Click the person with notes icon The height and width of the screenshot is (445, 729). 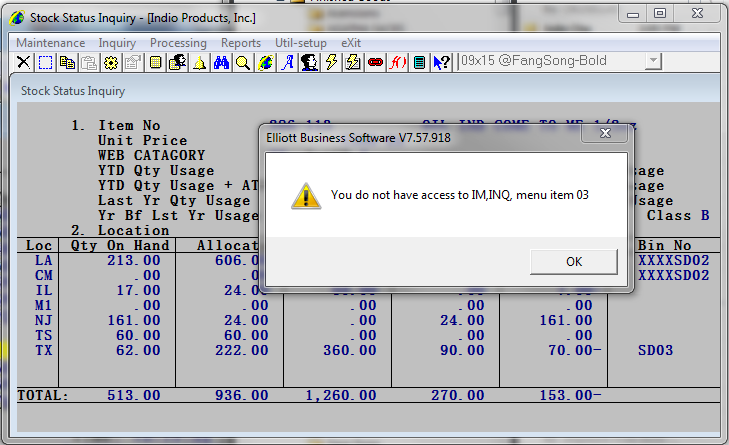[x=177, y=62]
